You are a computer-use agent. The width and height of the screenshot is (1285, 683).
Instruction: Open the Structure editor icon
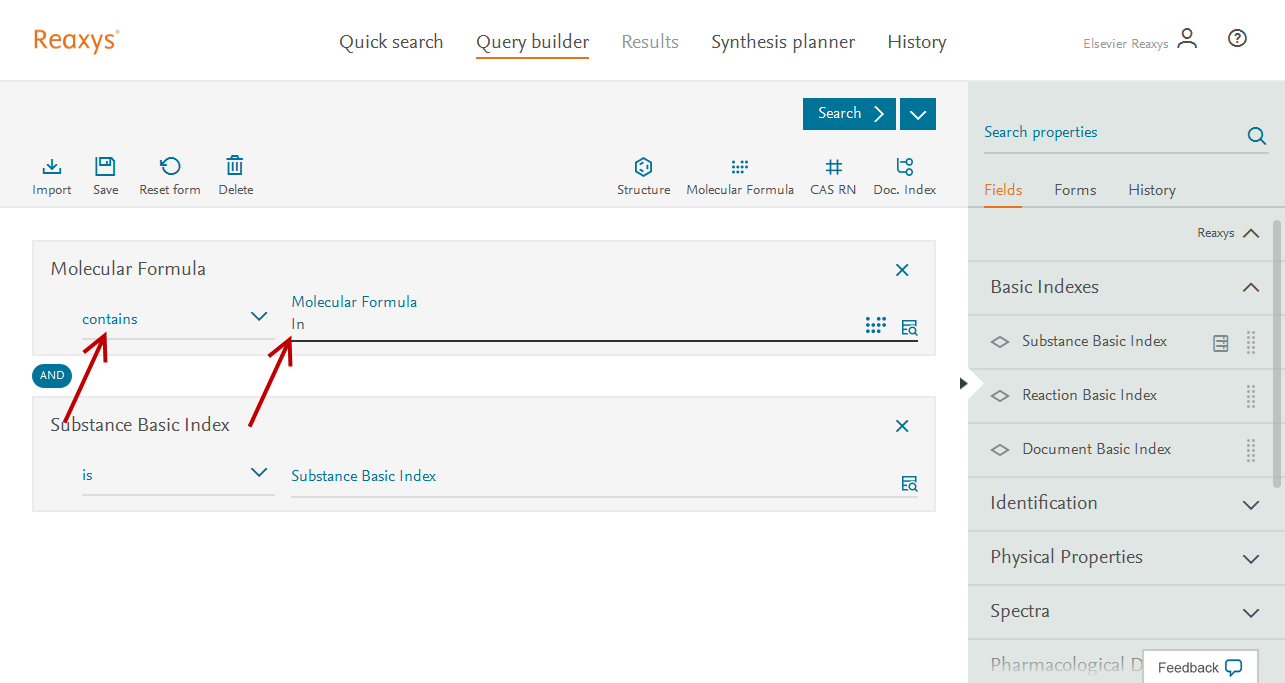[643, 167]
